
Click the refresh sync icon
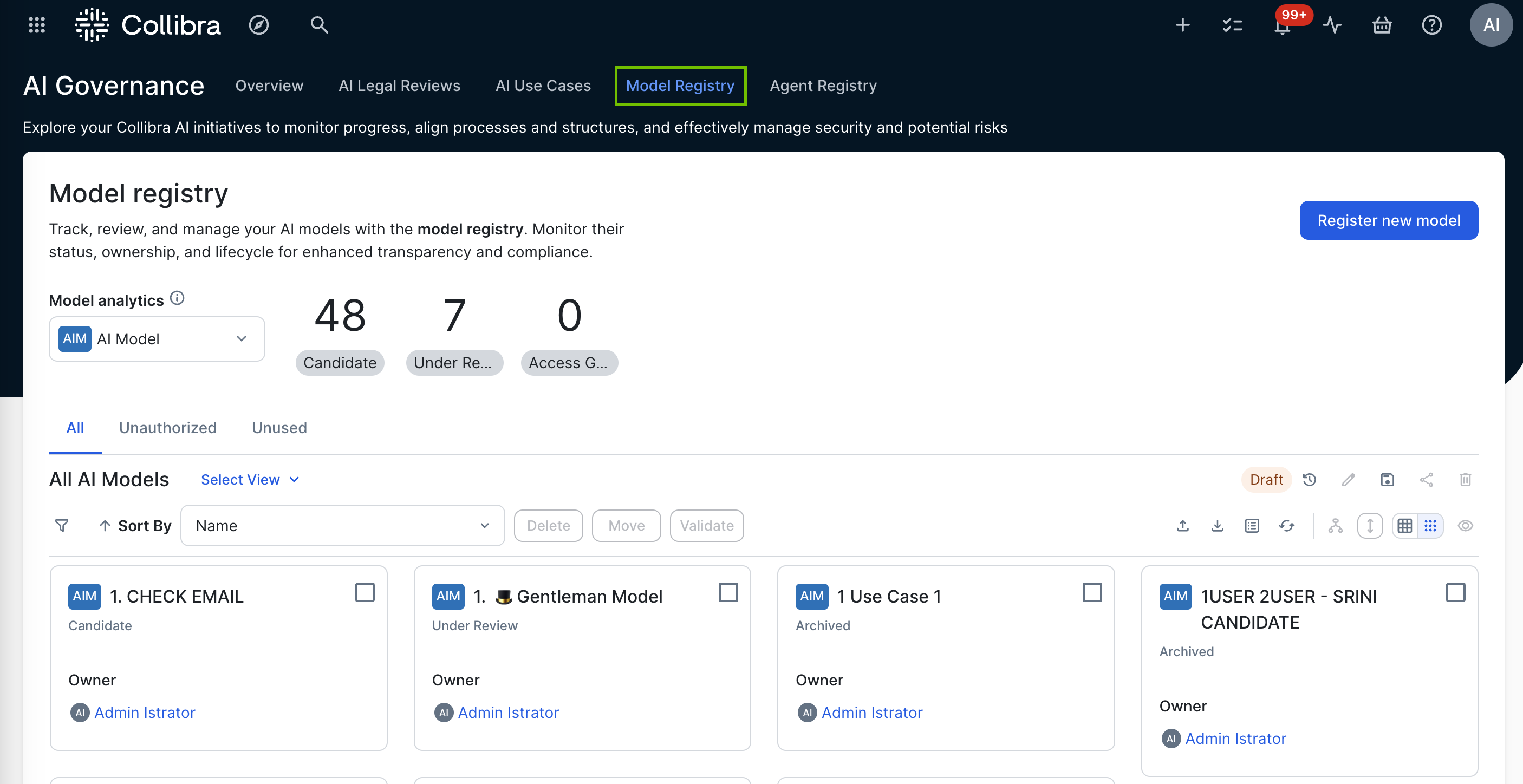tap(1286, 526)
